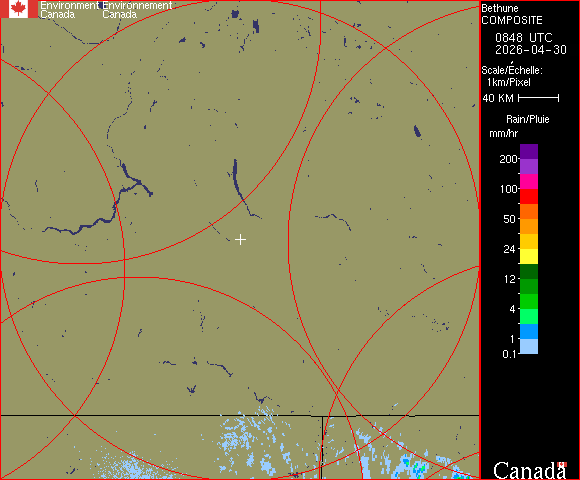Click the Rain/Pluie legend heading
Screen dimensions: 580x480
pos(527,119)
